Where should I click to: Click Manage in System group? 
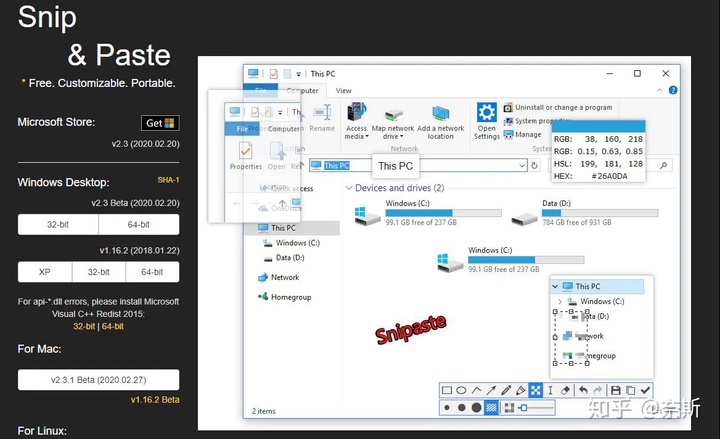[x=523, y=135]
